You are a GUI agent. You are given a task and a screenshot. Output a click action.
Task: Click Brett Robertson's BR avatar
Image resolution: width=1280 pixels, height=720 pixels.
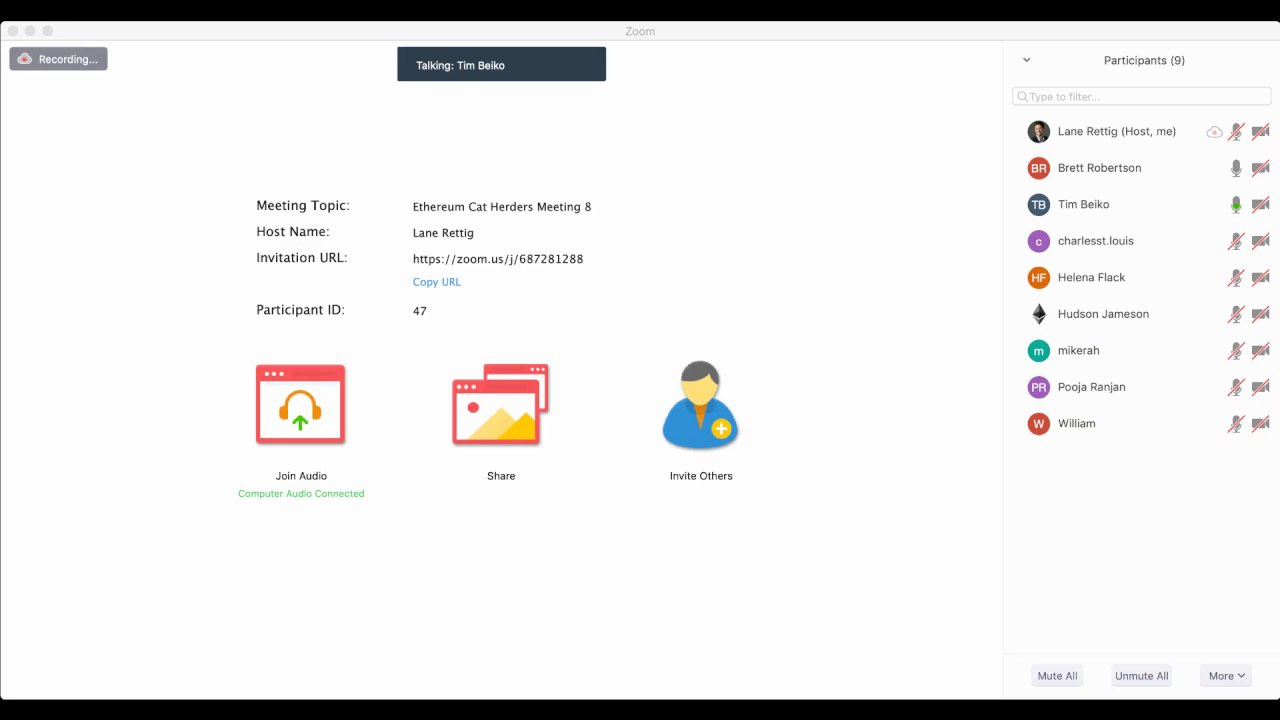click(1039, 168)
